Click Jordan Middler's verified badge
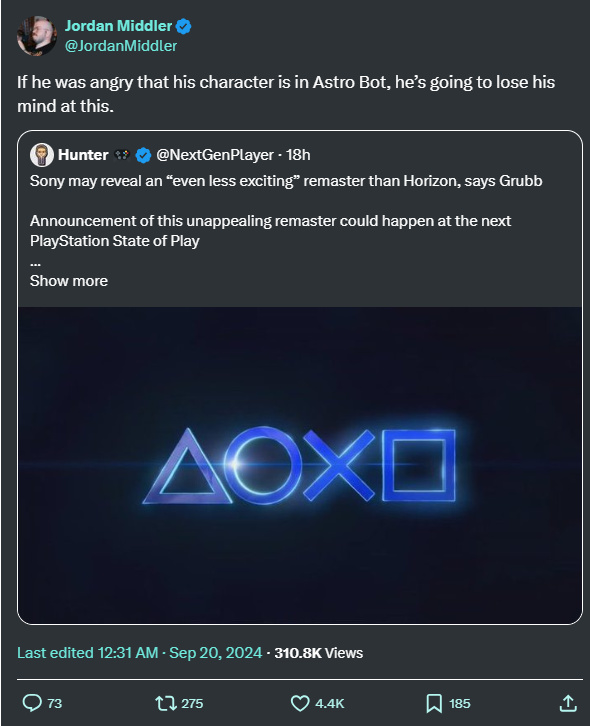The image size is (590, 726). (183, 26)
